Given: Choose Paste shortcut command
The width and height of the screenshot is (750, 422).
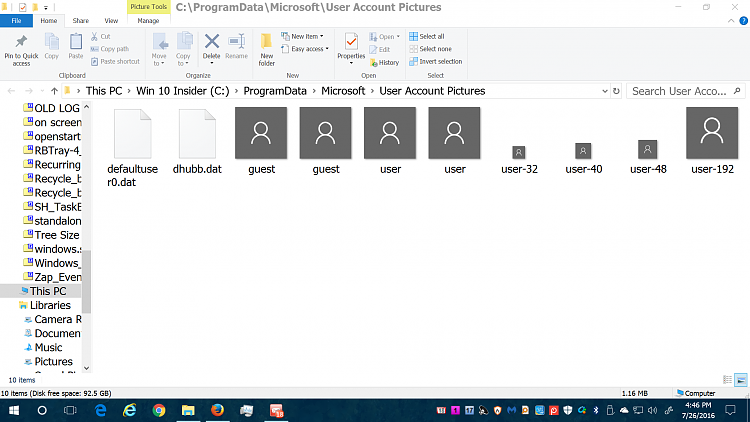Looking at the screenshot, I should pyautogui.click(x=115, y=61).
